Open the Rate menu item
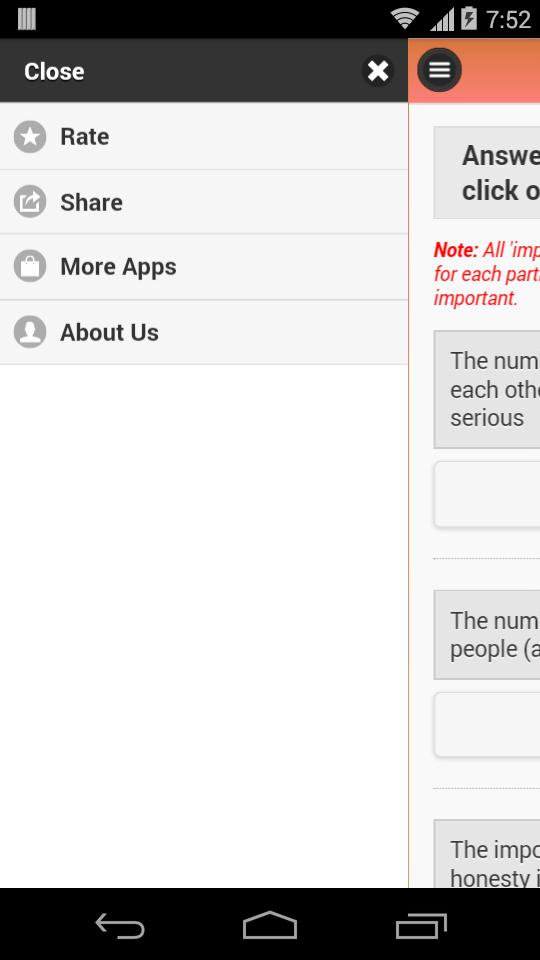The width and height of the screenshot is (540, 960). (x=204, y=137)
